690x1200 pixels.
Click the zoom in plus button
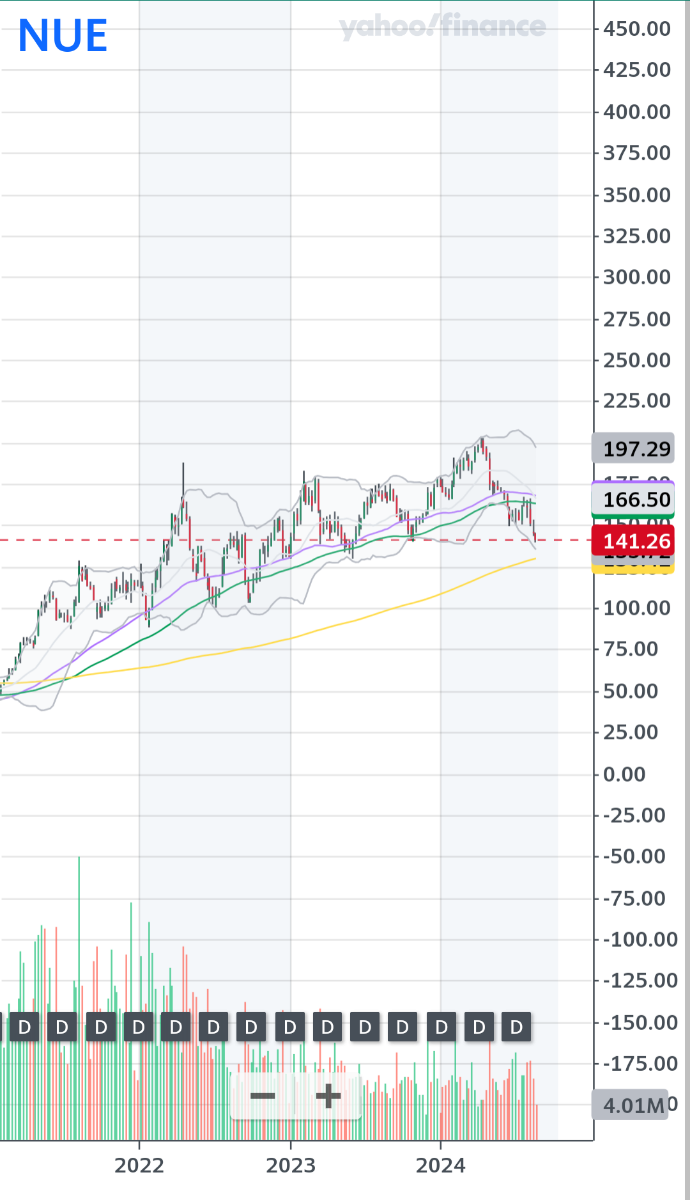(x=328, y=1096)
